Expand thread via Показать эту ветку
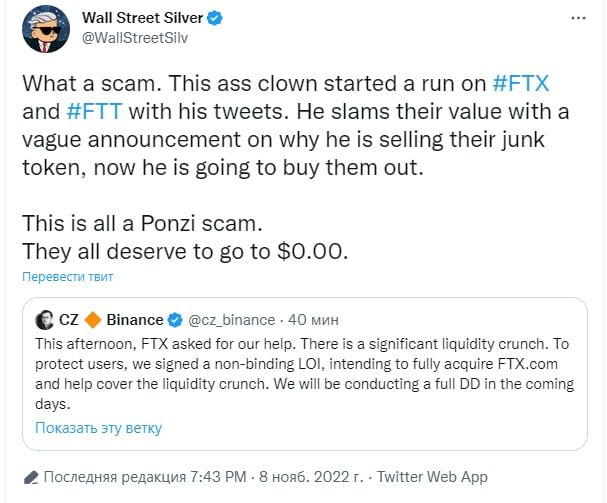The height and width of the screenshot is (503, 607). point(98,428)
